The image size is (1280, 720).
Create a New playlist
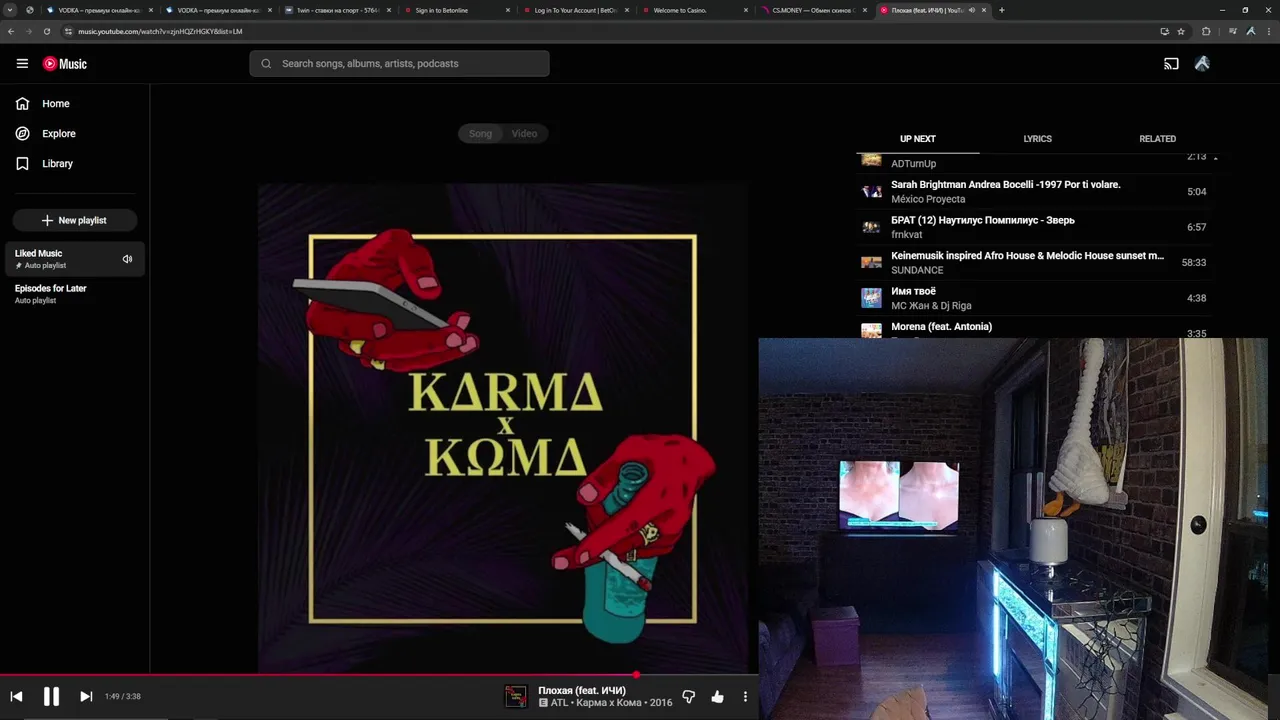[75, 220]
